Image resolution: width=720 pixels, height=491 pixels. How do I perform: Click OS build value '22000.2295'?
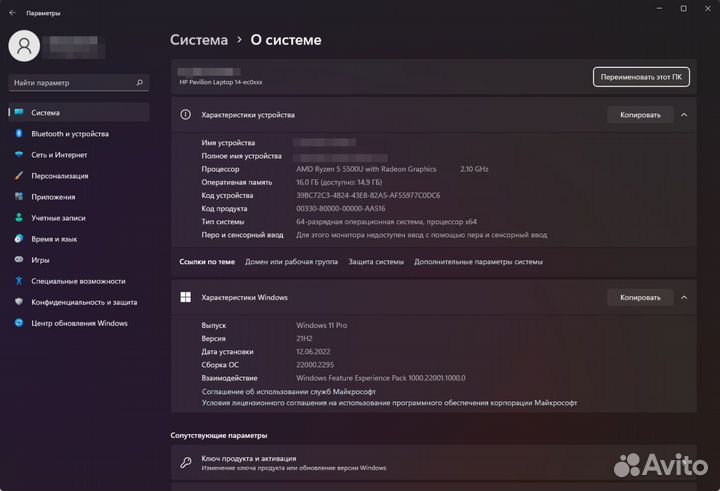315,365
